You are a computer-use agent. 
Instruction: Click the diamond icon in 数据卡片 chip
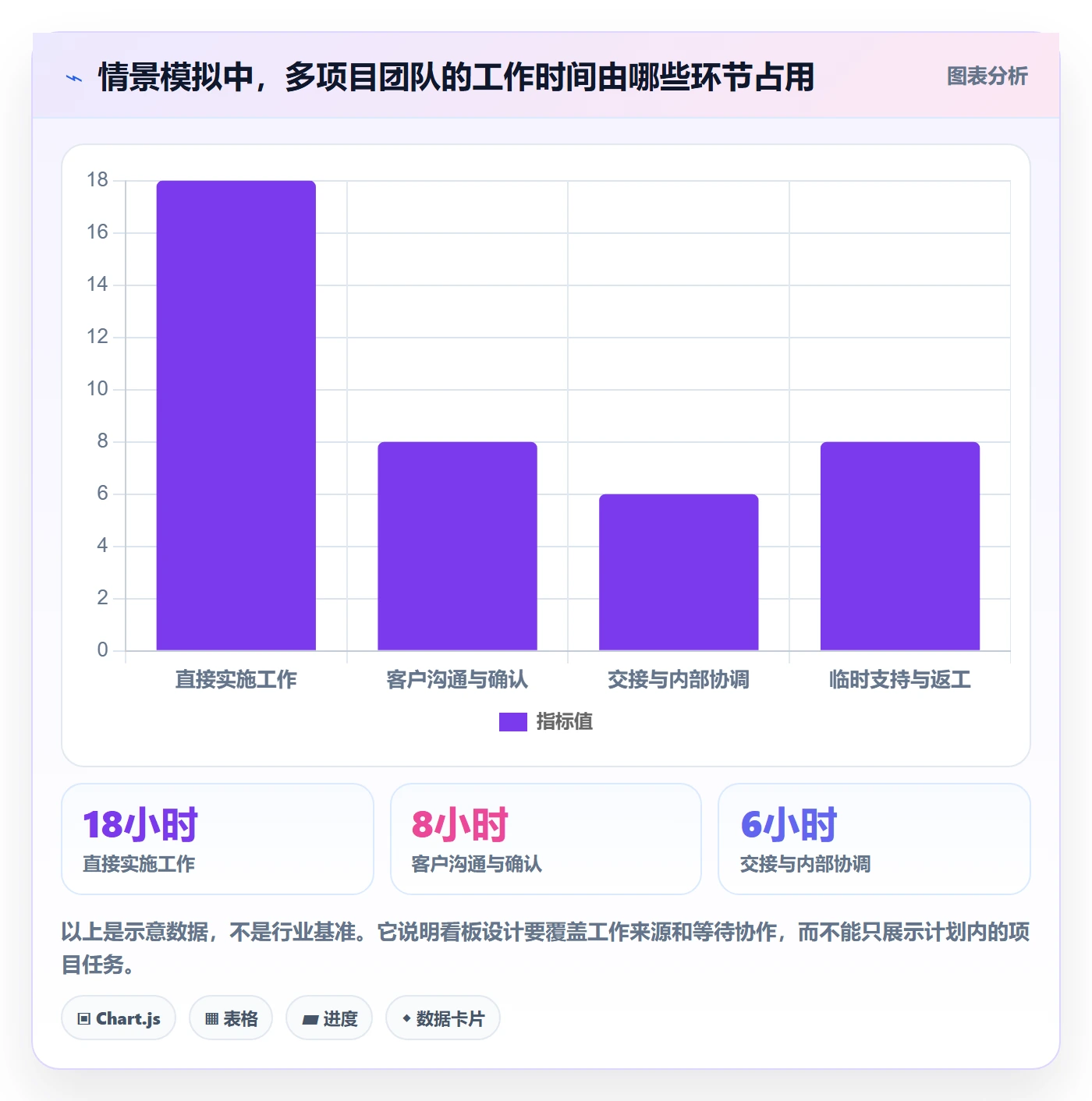pyautogui.click(x=406, y=1018)
